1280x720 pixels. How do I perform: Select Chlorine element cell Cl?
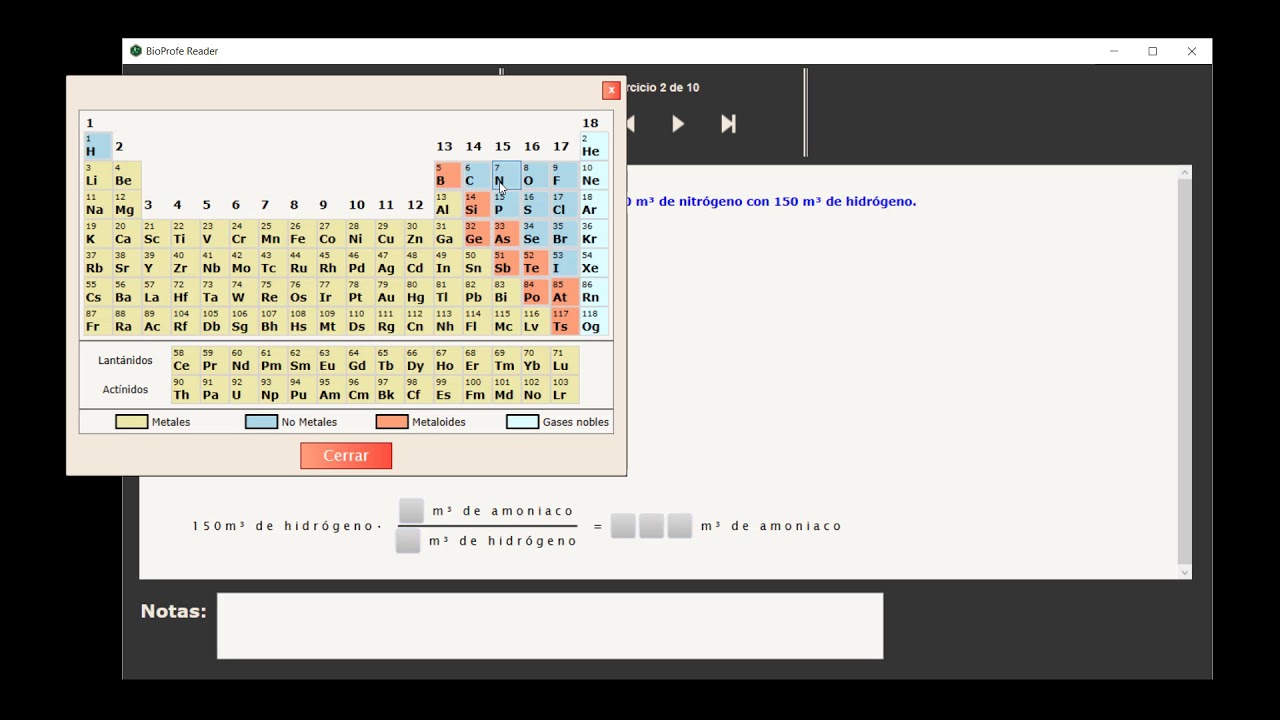pos(564,204)
